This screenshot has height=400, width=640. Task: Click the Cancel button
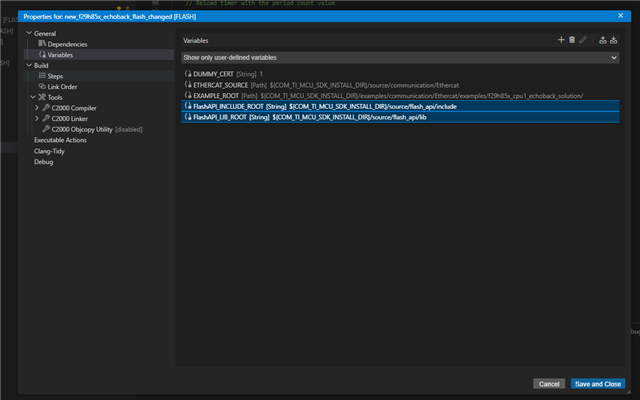click(549, 384)
